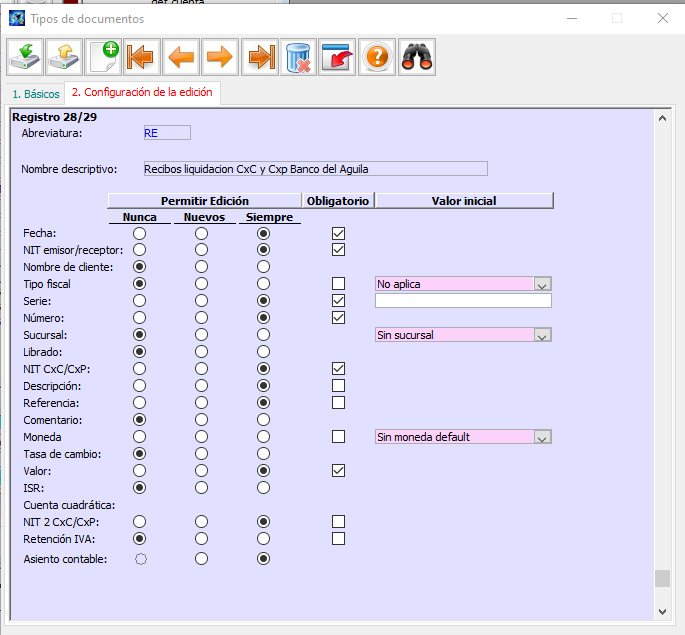Click the exit window red arrow icon
This screenshot has width=685, height=635.
point(337,57)
